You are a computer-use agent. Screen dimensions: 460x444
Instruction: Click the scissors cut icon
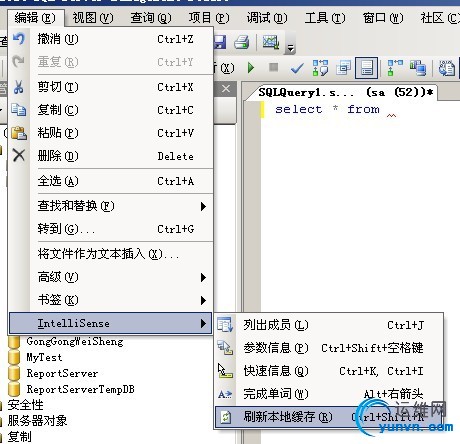19,87
